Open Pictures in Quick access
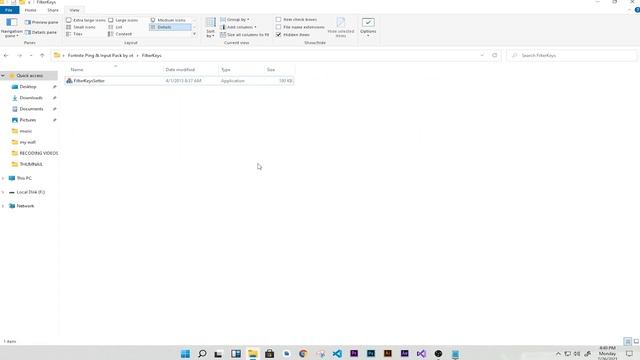Screen dimensions: 640x360 (28, 120)
